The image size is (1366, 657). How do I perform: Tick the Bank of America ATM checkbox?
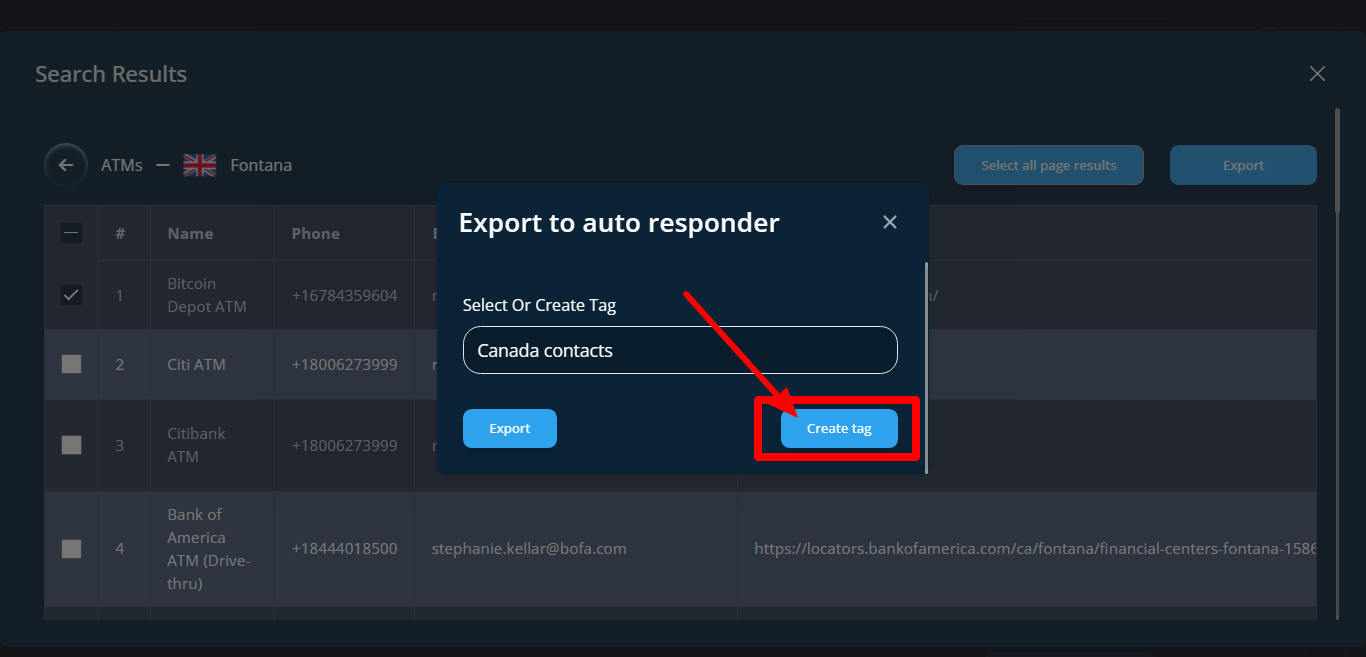pyautogui.click(x=71, y=548)
